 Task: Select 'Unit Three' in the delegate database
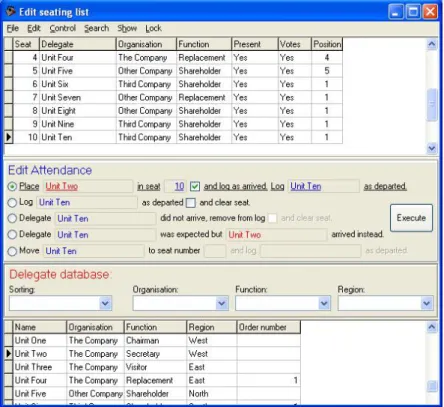click(40, 367)
